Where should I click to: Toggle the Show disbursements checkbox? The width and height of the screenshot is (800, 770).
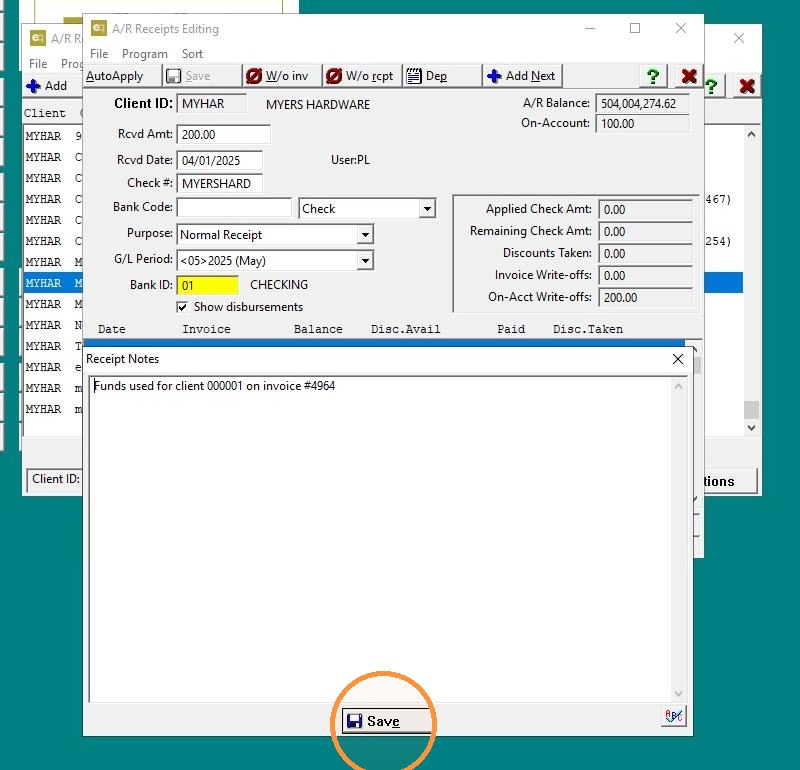pos(182,307)
